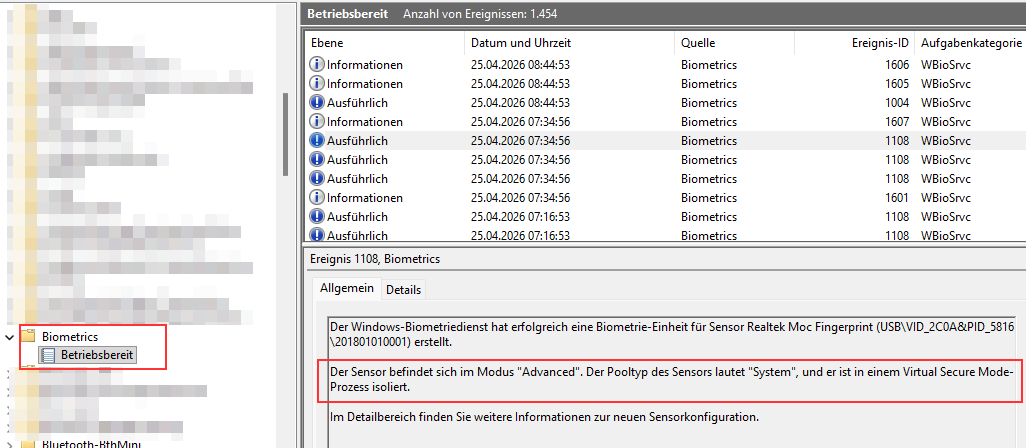Click the Betriebsbereit title in the header bar
Viewport: 1026px width, 448px height.
(x=349, y=14)
